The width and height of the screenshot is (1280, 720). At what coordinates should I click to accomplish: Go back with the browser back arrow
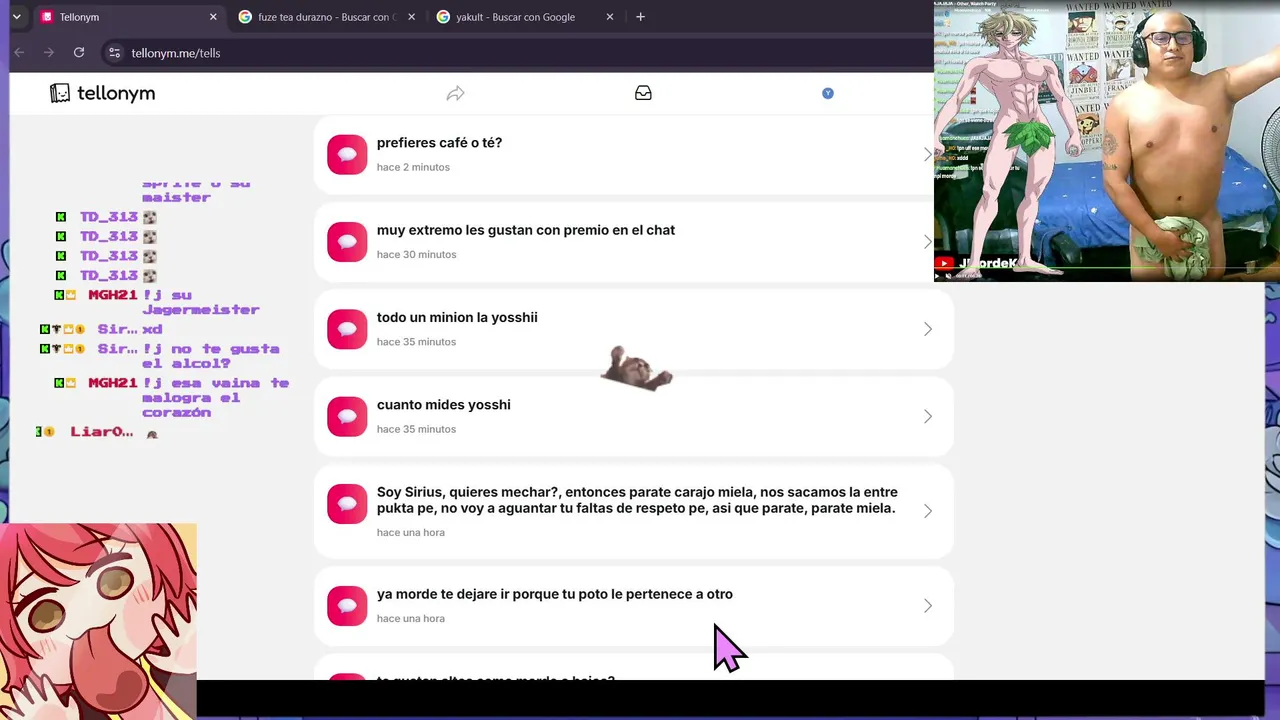tap(18, 53)
